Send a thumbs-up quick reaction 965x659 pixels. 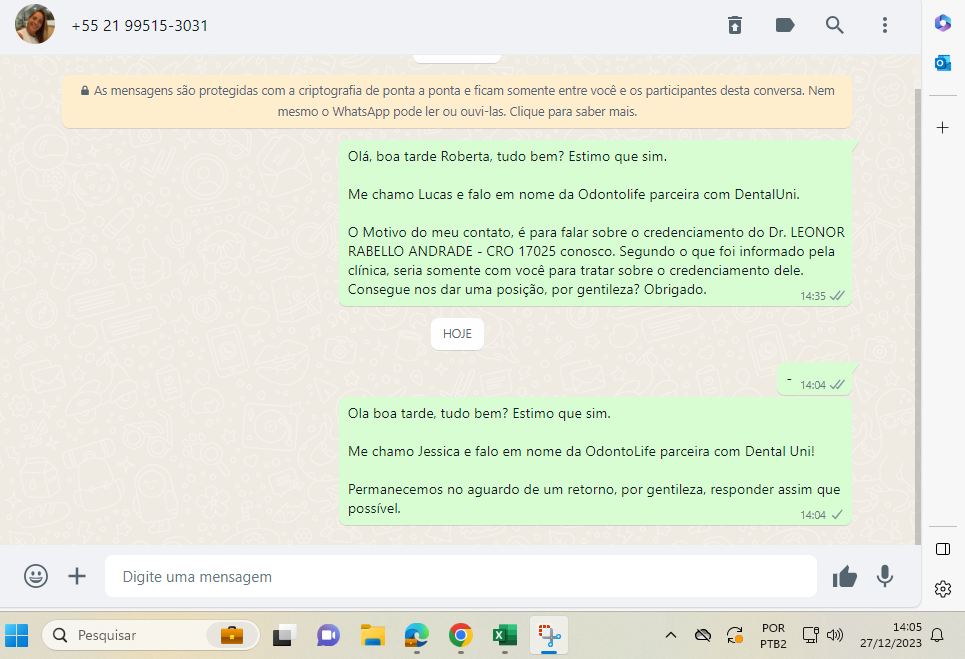click(x=845, y=576)
